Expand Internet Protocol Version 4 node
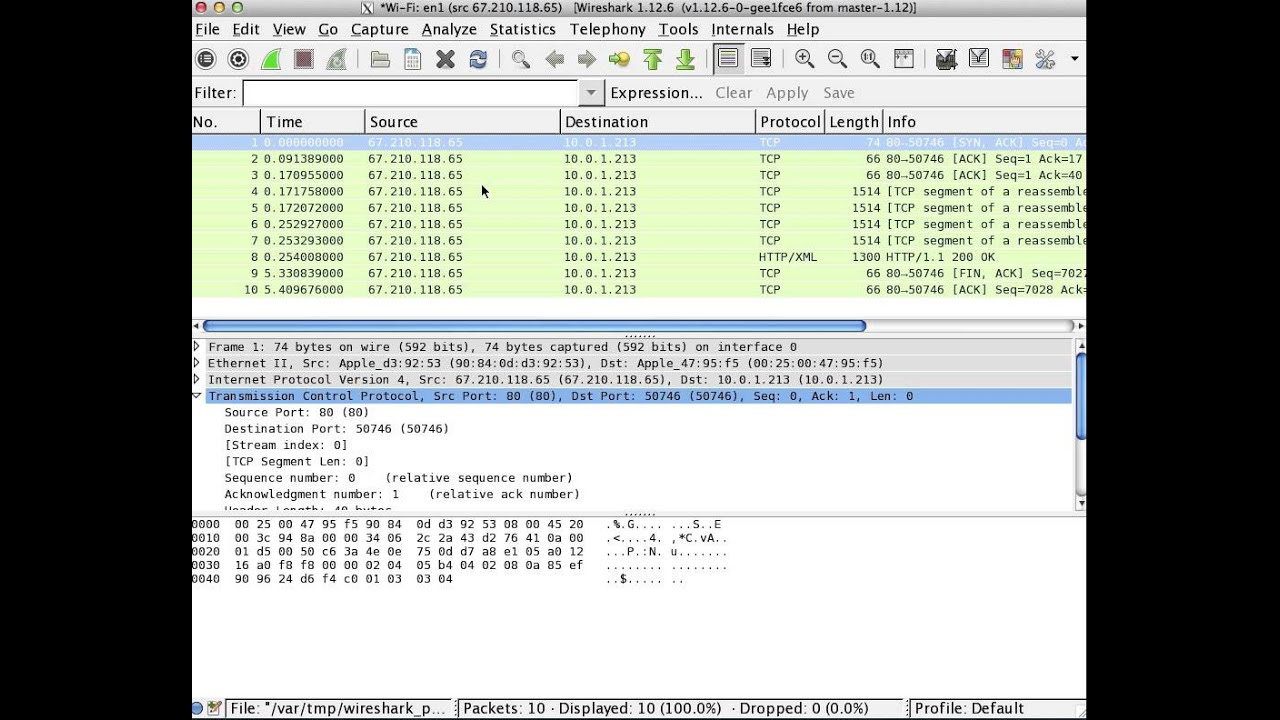The width and height of the screenshot is (1280, 720). coord(197,380)
